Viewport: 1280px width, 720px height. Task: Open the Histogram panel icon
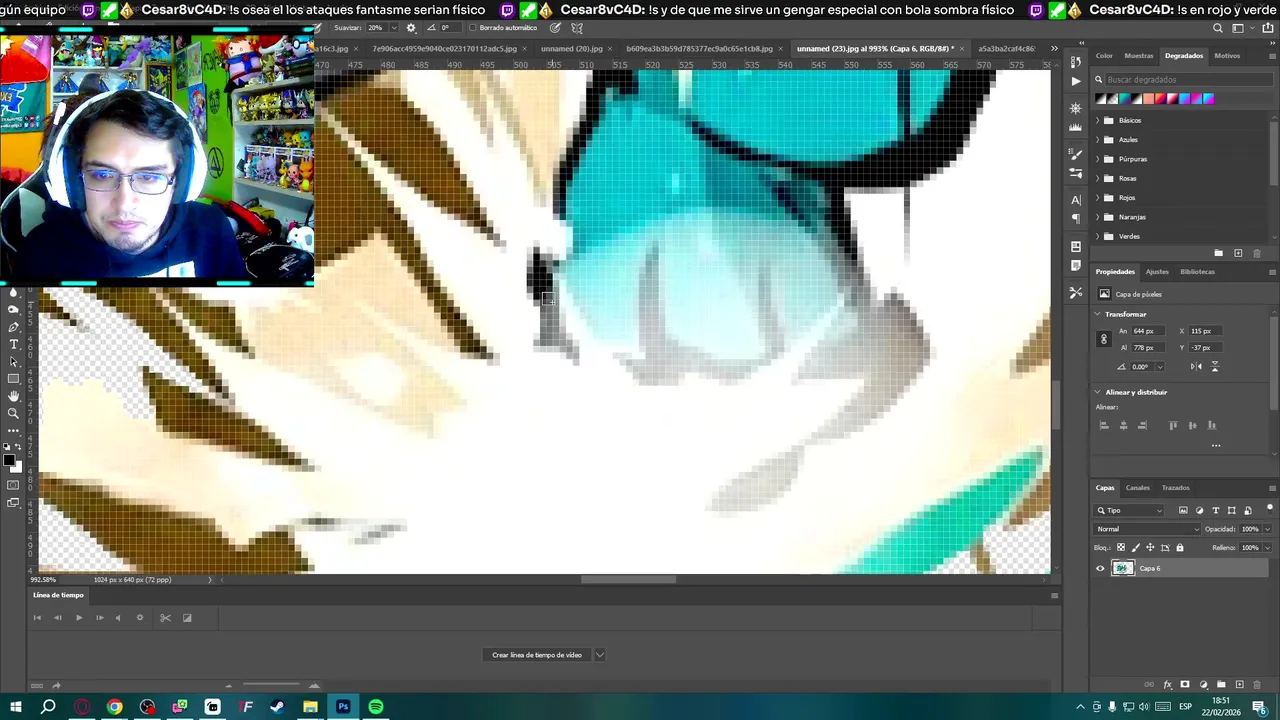point(1075,127)
